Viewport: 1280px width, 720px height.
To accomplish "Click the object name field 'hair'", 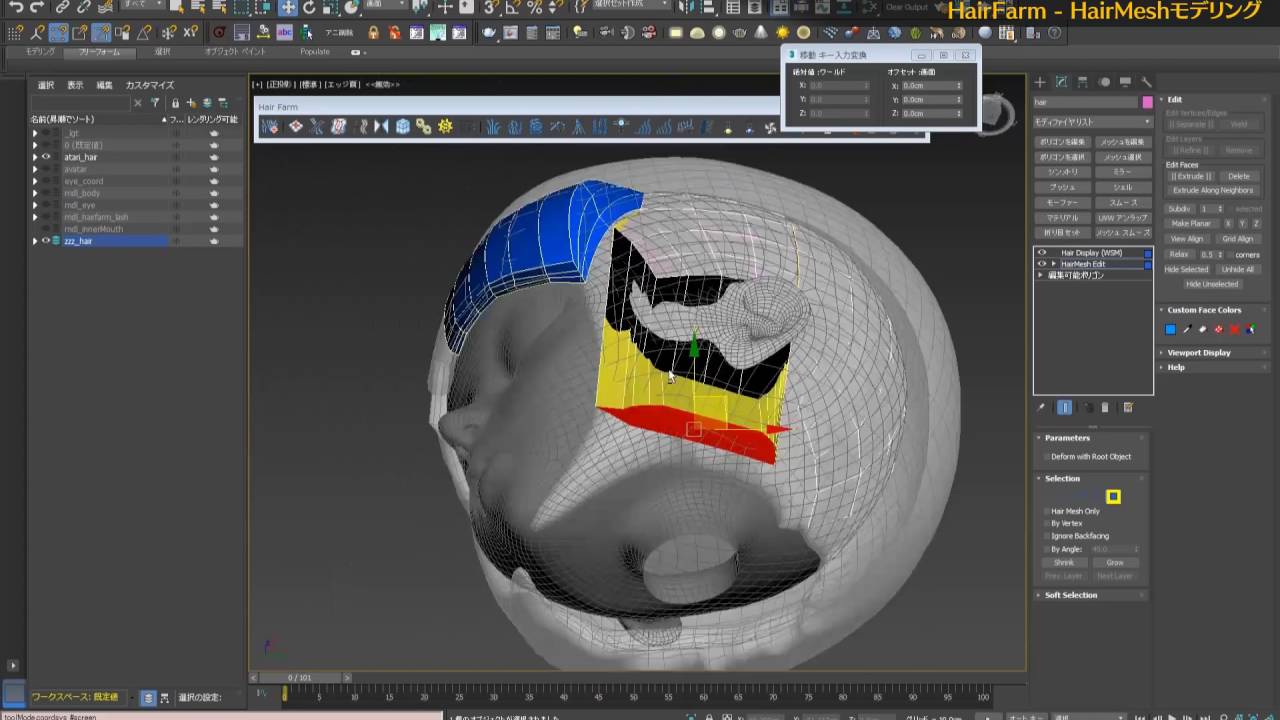I will [1086, 102].
